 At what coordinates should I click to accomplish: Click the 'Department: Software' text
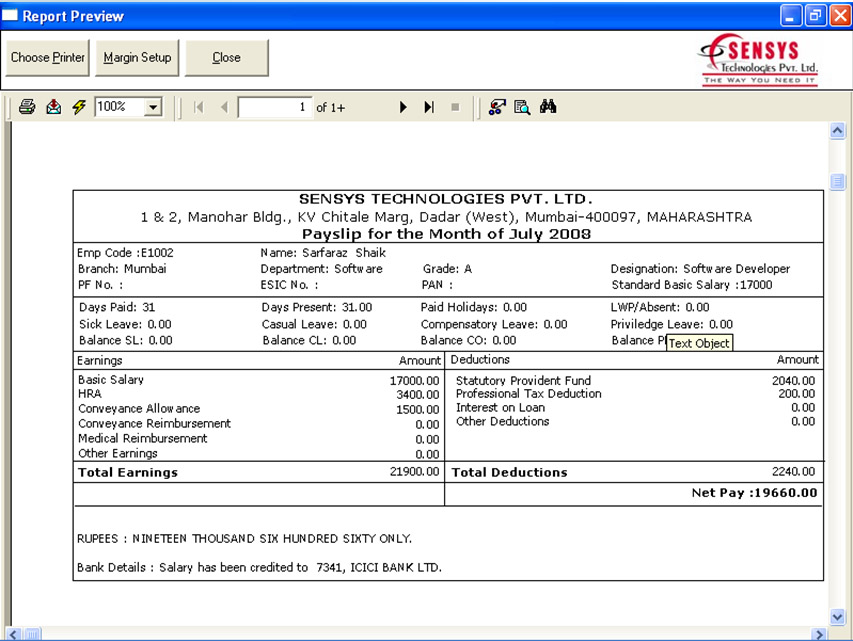point(321,269)
